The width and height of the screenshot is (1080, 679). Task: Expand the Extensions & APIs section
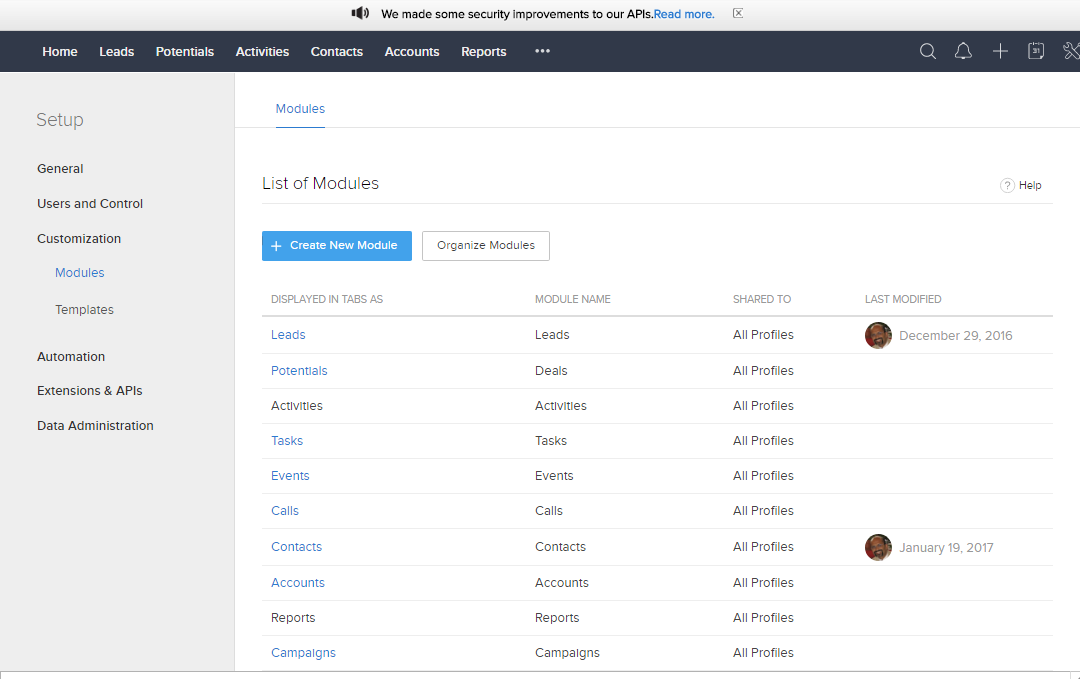pos(90,391)
